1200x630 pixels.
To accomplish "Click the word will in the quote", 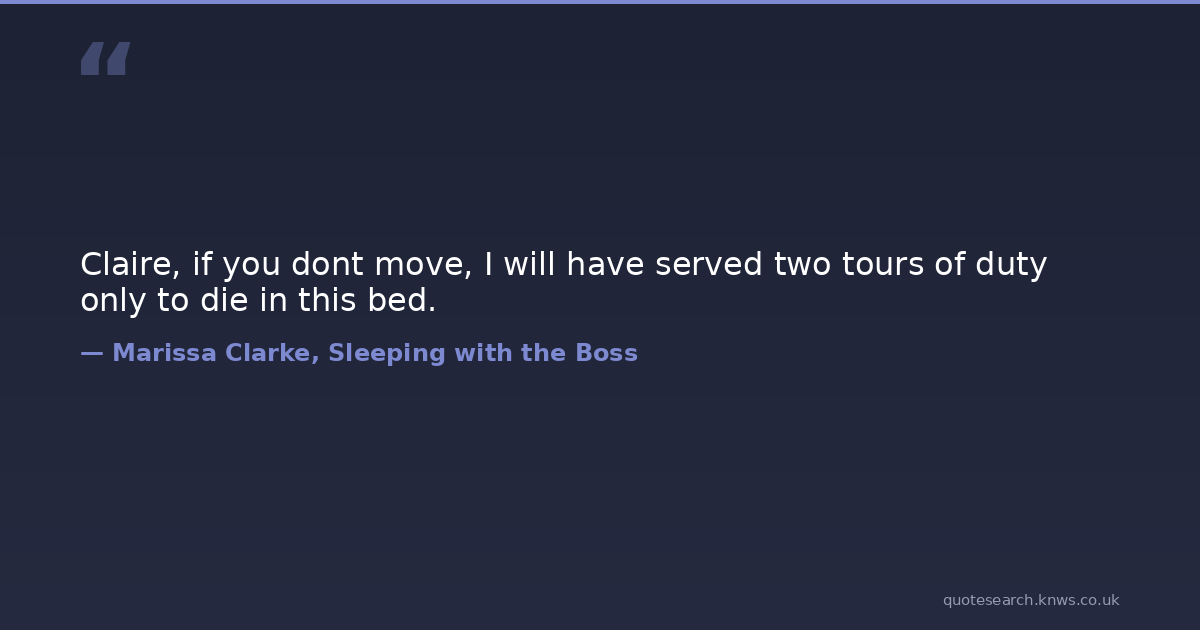I will coord(529,265).
